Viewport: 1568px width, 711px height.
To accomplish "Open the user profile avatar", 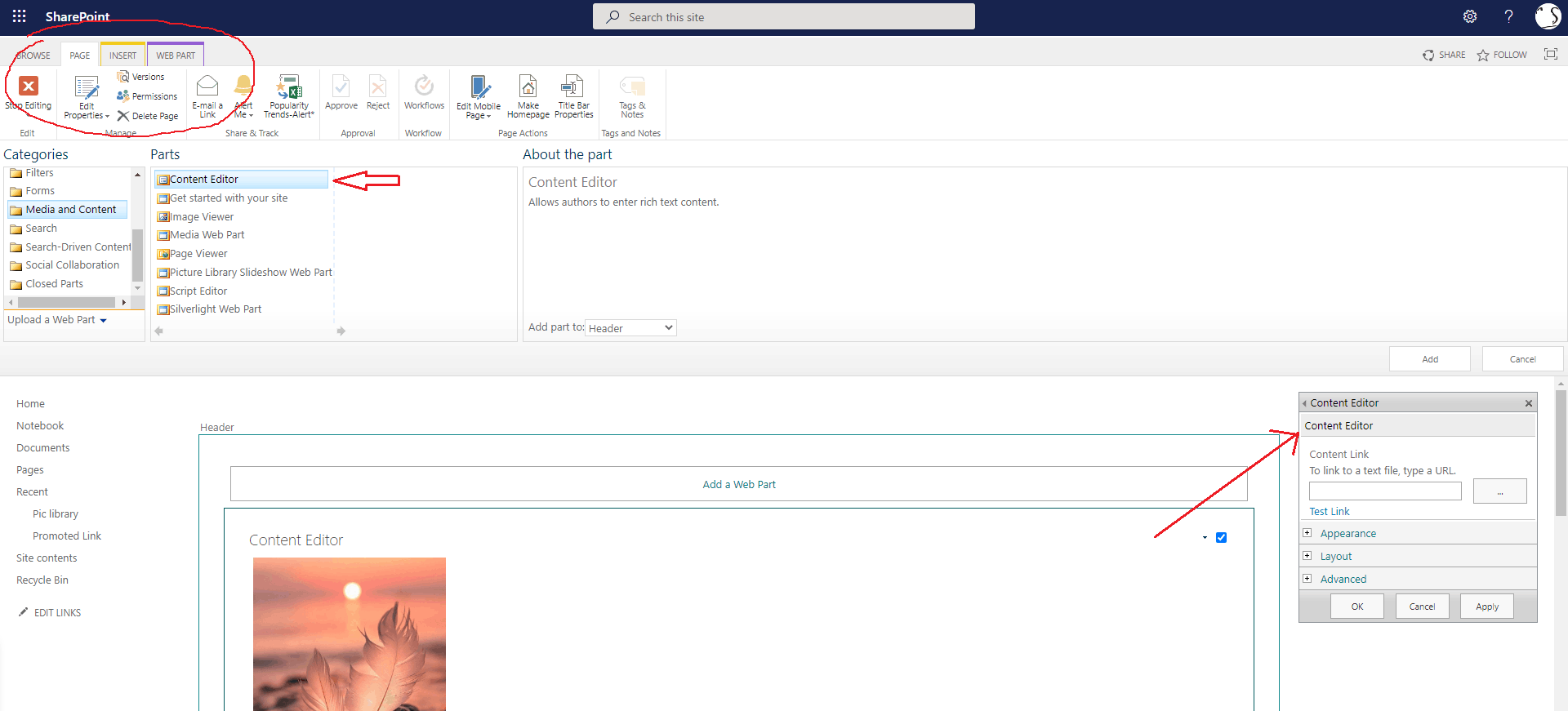I will click(x=1548, y=16).
